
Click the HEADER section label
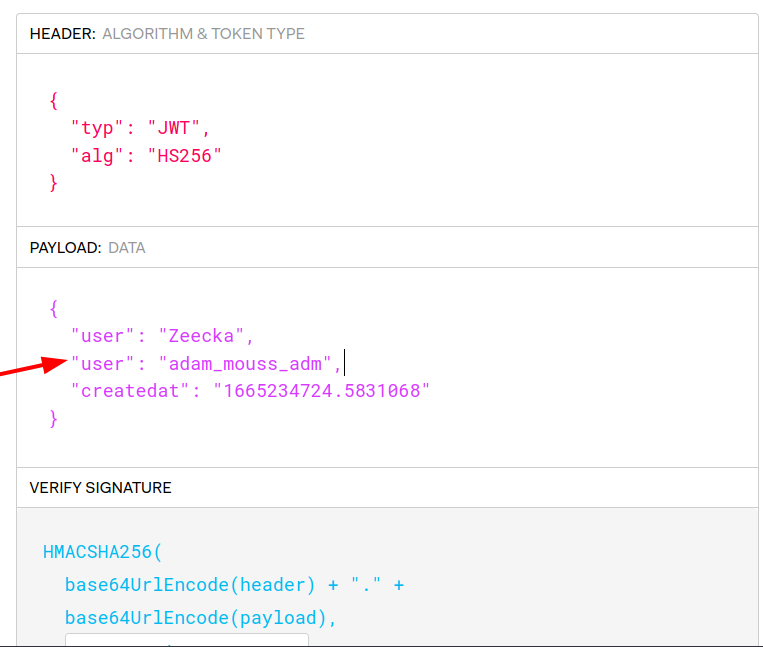[x=62, y=34]
